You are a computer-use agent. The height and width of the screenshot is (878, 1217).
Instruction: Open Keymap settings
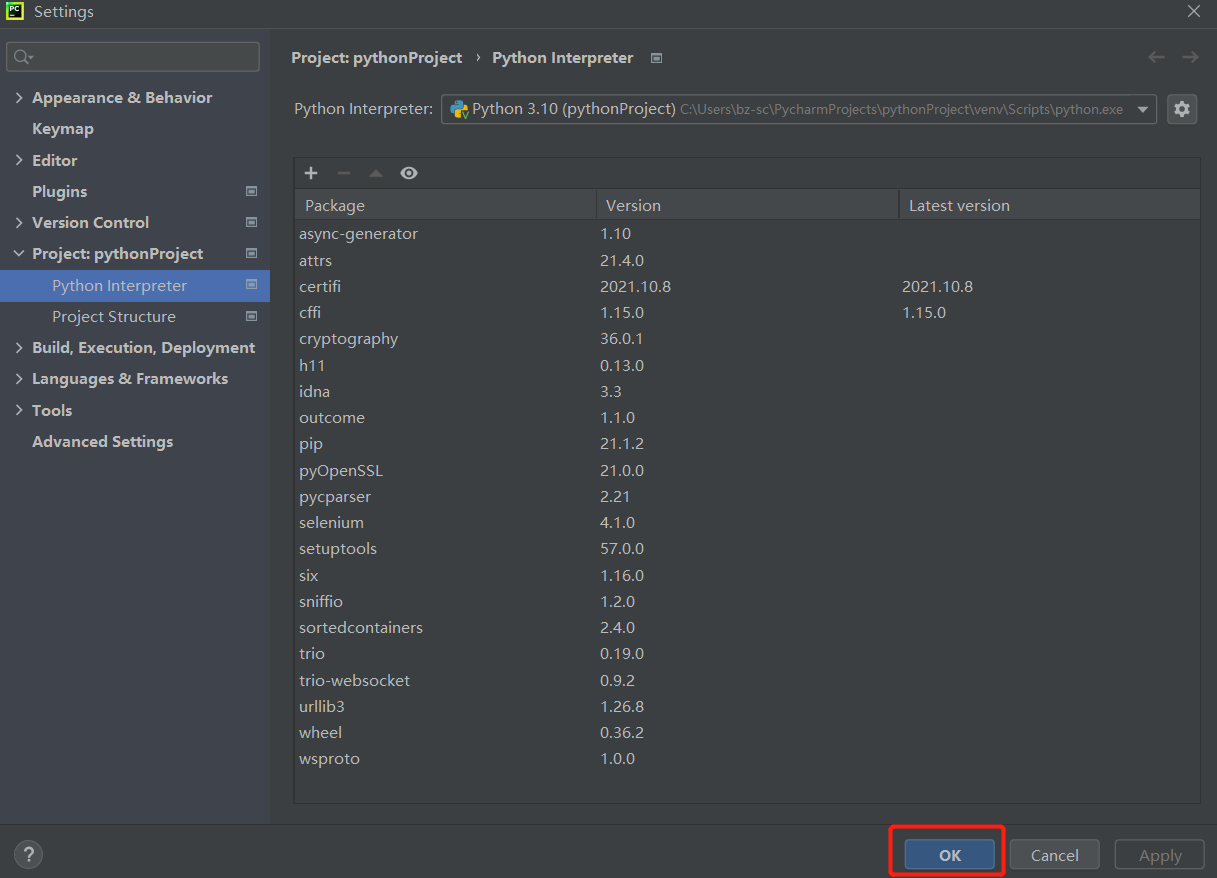(x=63, y=129)
